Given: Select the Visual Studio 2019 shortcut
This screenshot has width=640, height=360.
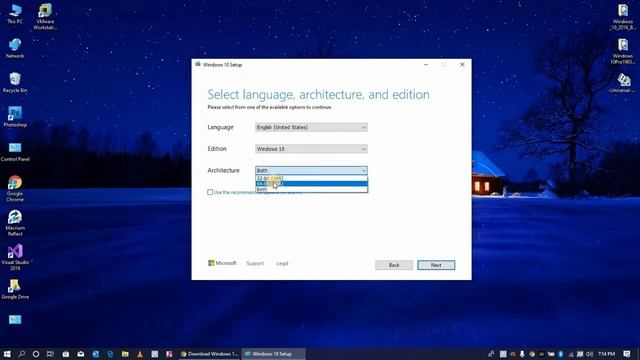Looking at the screenshot, I should click(x=15, y=257).
